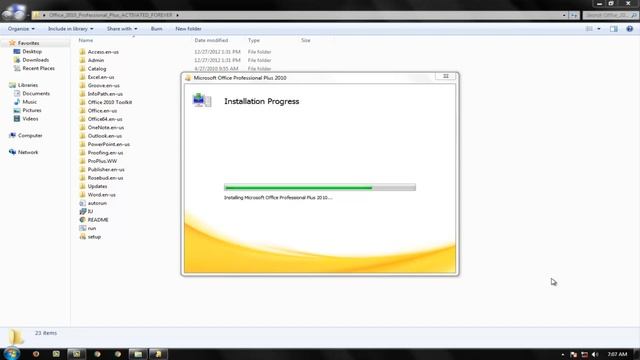This screenshot has height=360, width=640.
Task: Click the volume icon in system tray
Action: [595, 354]
